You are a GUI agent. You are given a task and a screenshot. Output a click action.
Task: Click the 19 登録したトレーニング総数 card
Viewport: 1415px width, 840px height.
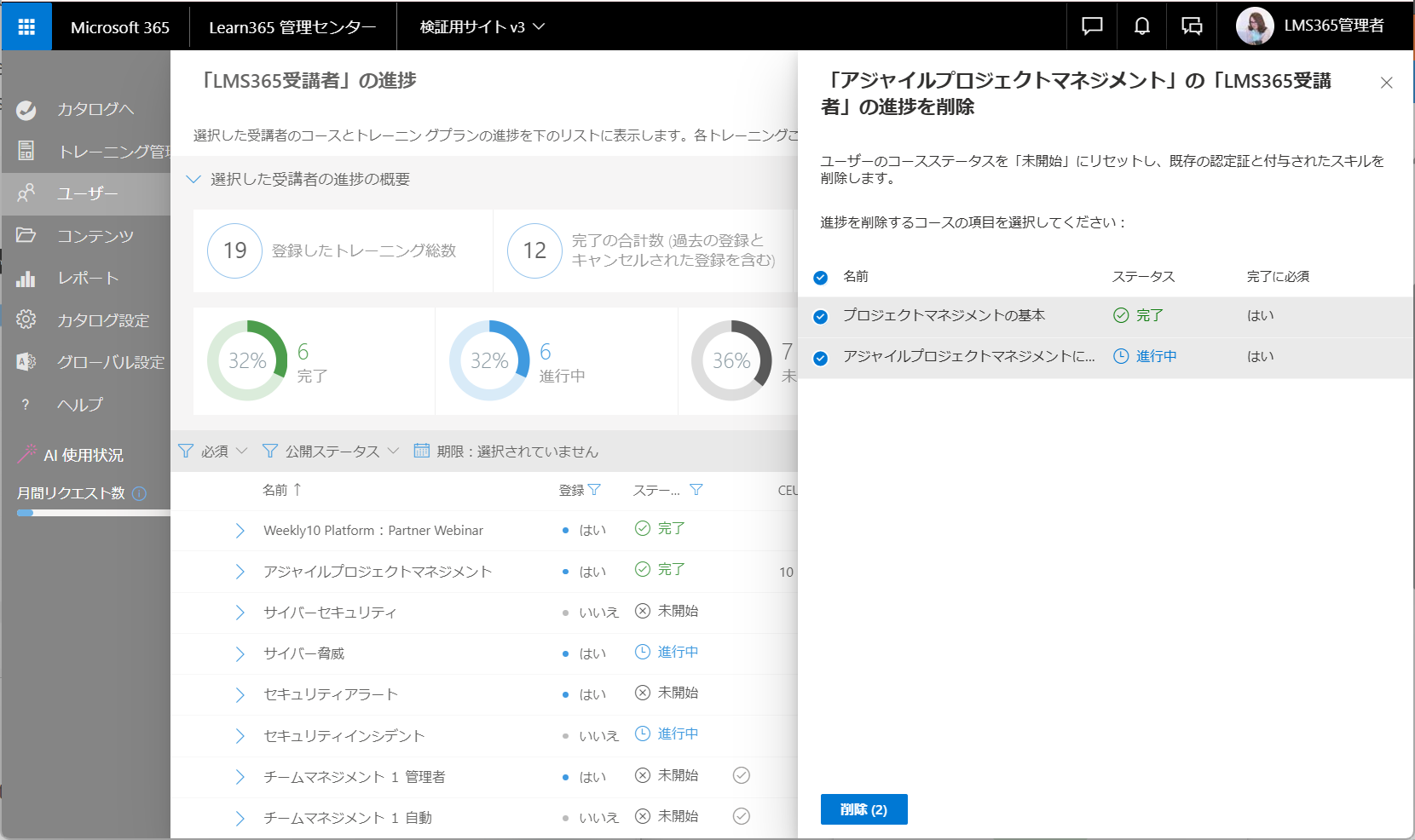pyautogui.click(x=343, y=250)
